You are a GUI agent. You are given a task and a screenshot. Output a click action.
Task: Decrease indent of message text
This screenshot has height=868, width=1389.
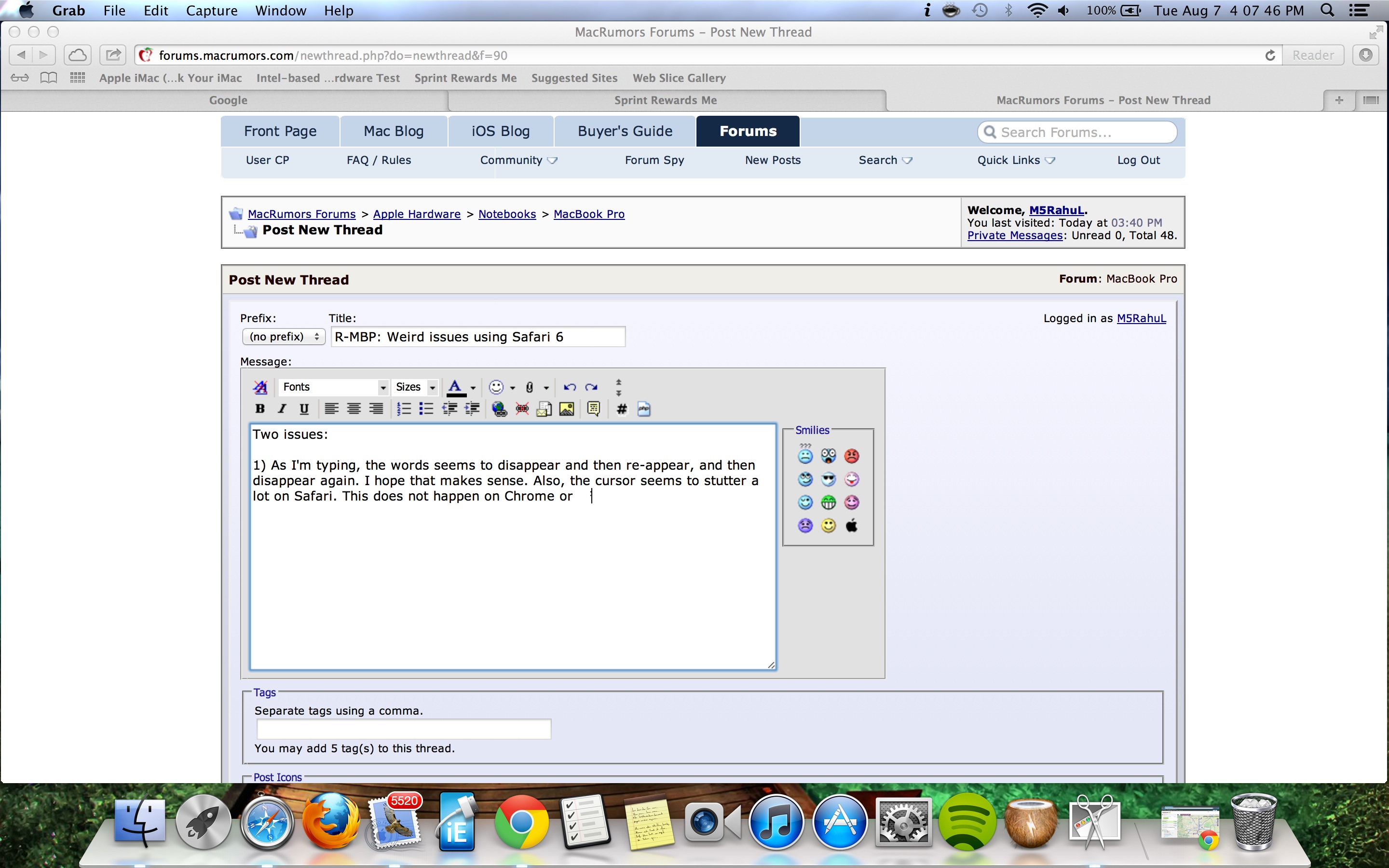coord(449,409)
